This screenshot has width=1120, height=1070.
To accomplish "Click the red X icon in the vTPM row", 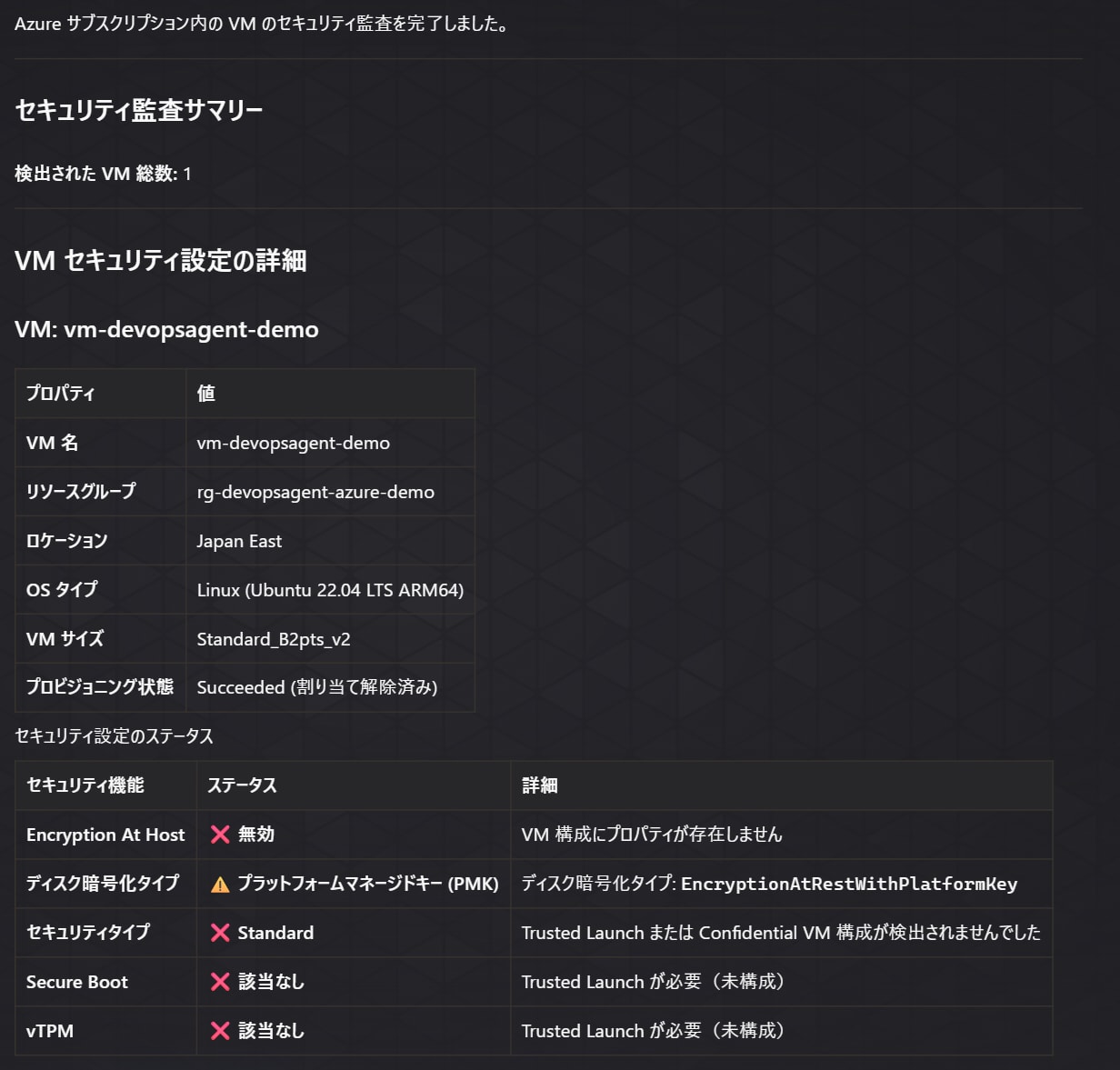I will pos(220,1031).
